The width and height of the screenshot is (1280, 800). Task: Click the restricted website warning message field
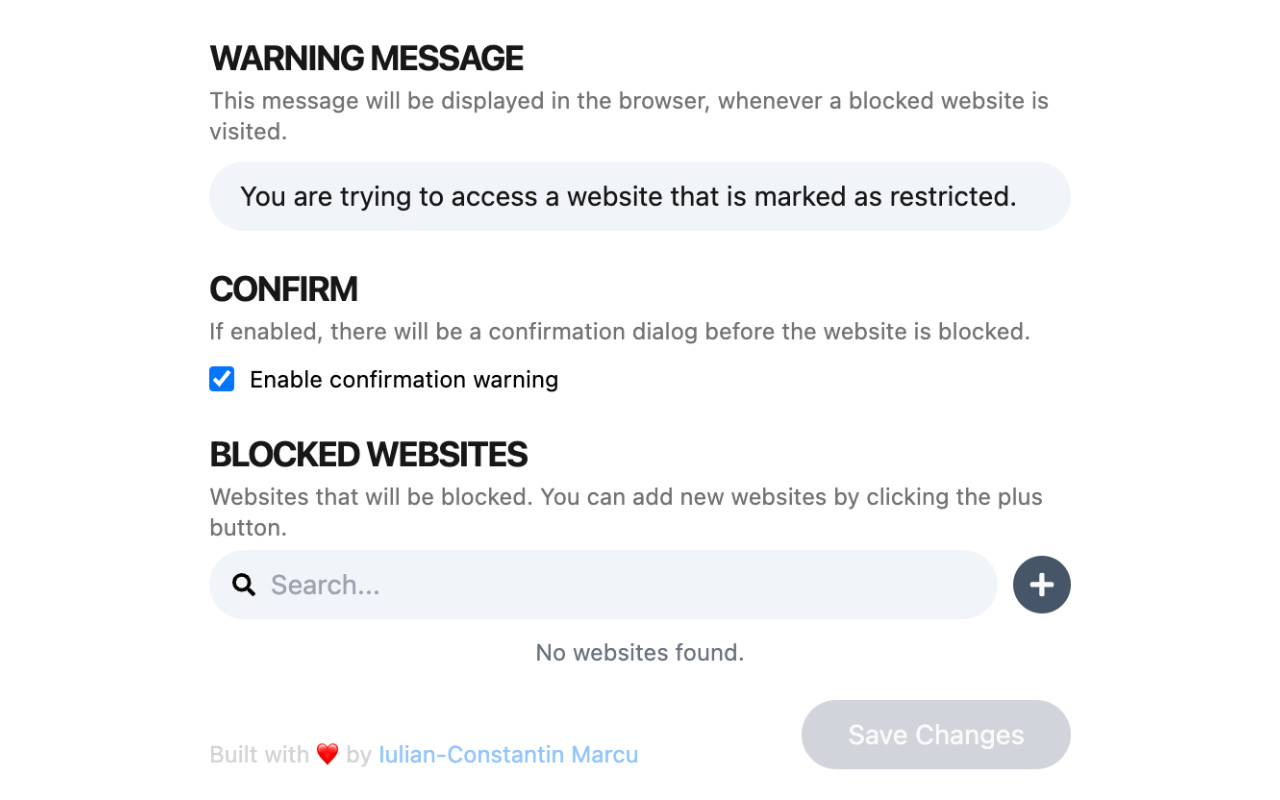click(x=639, y=196)
